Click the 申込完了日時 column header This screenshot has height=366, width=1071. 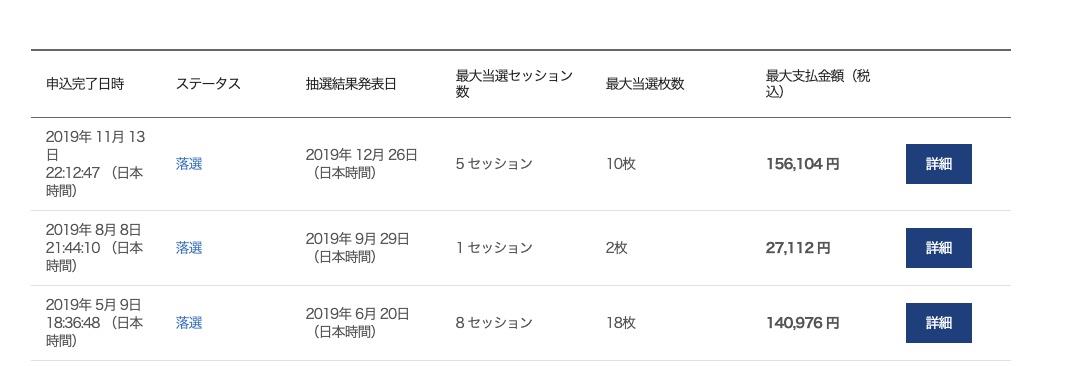pos(85,84)
